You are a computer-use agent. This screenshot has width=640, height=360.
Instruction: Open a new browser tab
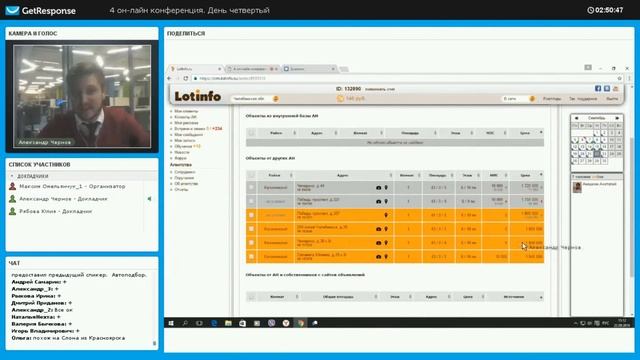click(x=344, y=69)
